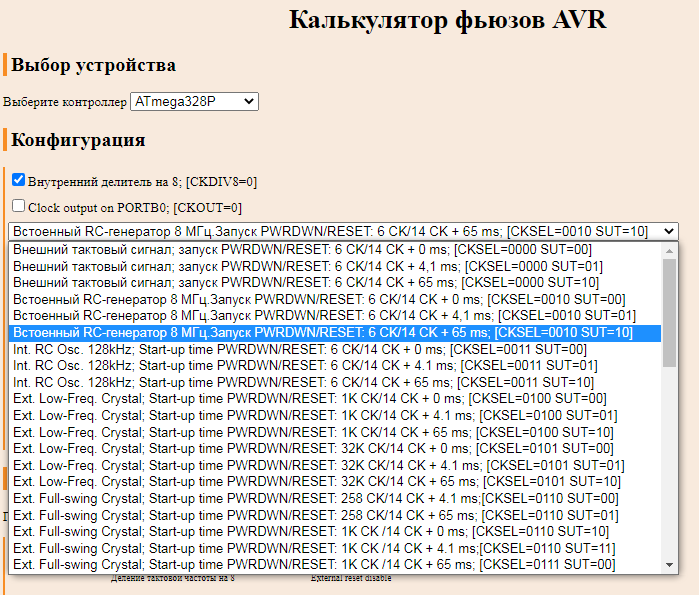
Task: Choose RC 8 MHz option CKSEL=0010 SUT=00
Action: (335, 300)
